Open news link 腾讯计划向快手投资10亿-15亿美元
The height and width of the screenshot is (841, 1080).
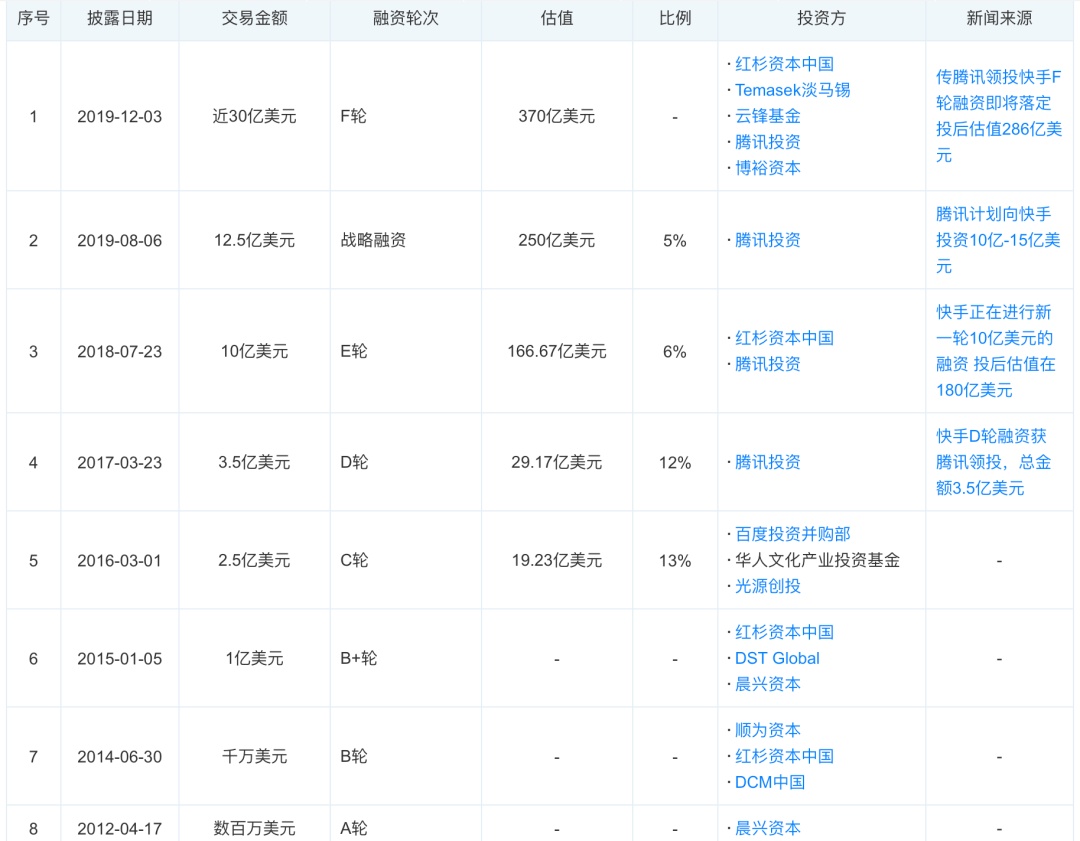click(998, 240)
